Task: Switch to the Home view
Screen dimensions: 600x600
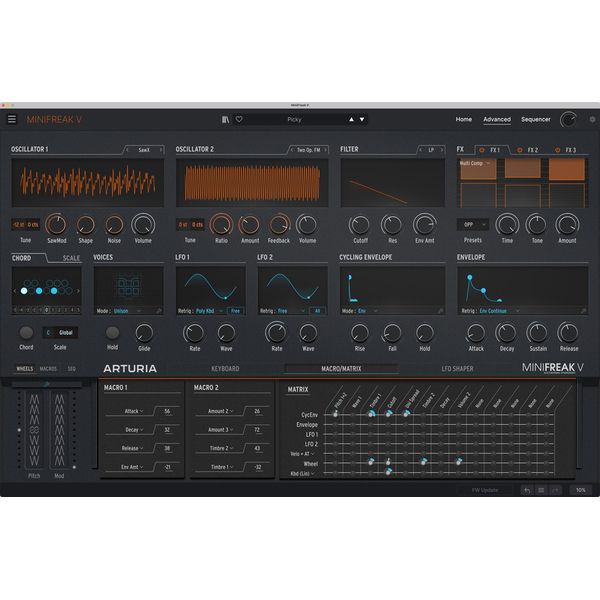Action: (463, 119)
